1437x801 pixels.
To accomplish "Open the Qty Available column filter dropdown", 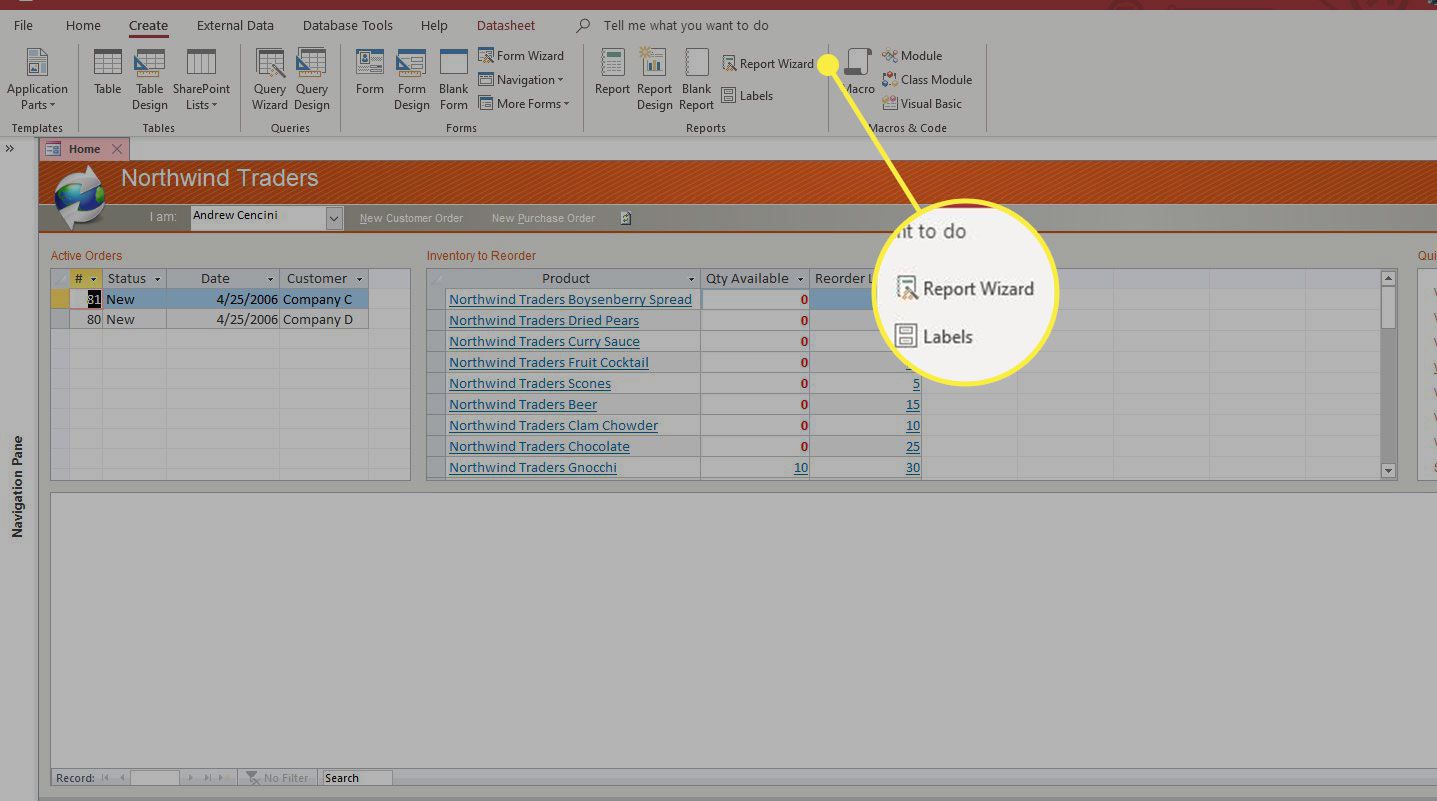I will 800,279.
